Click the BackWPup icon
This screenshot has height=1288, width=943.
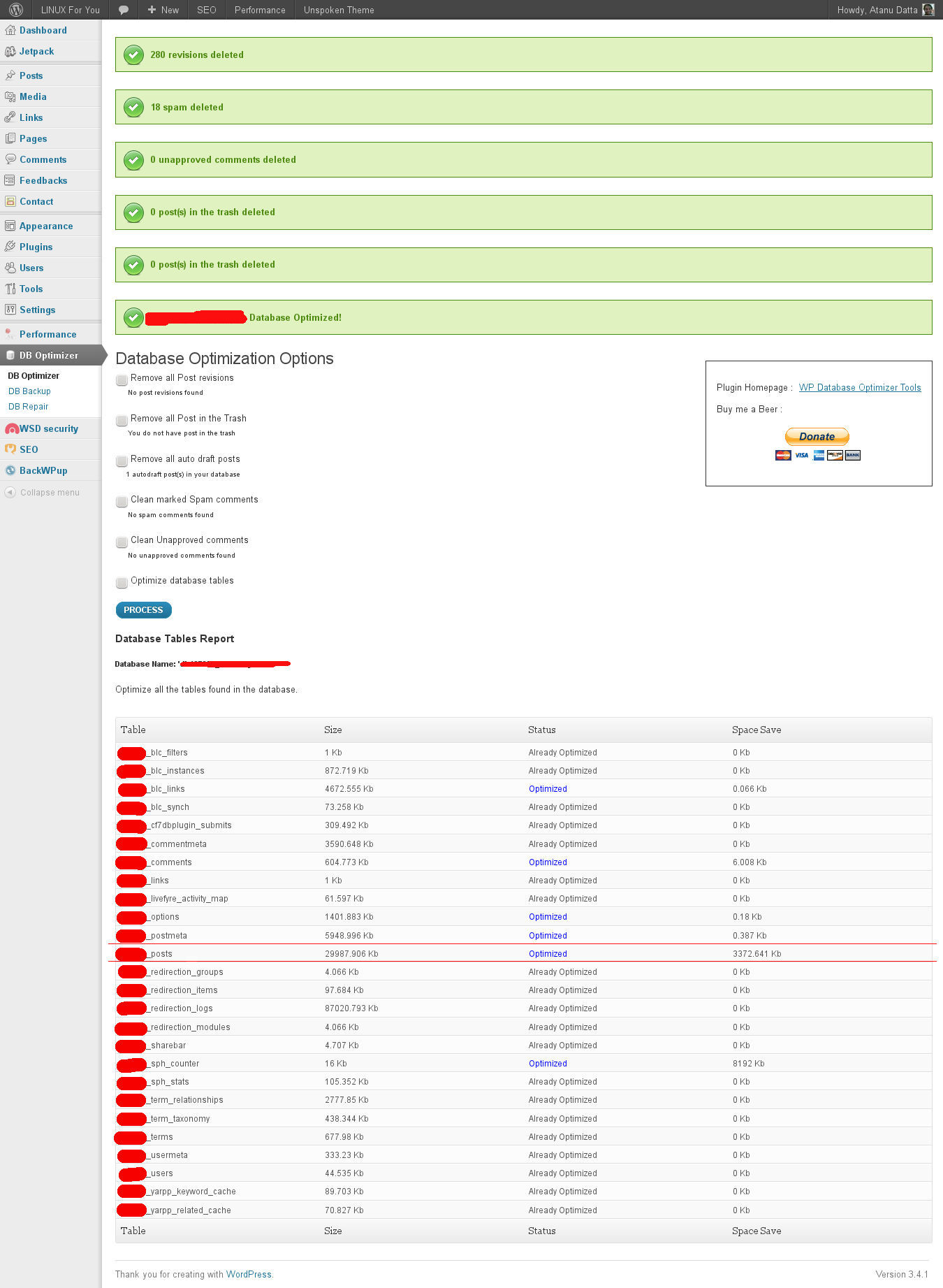point(10,470)
